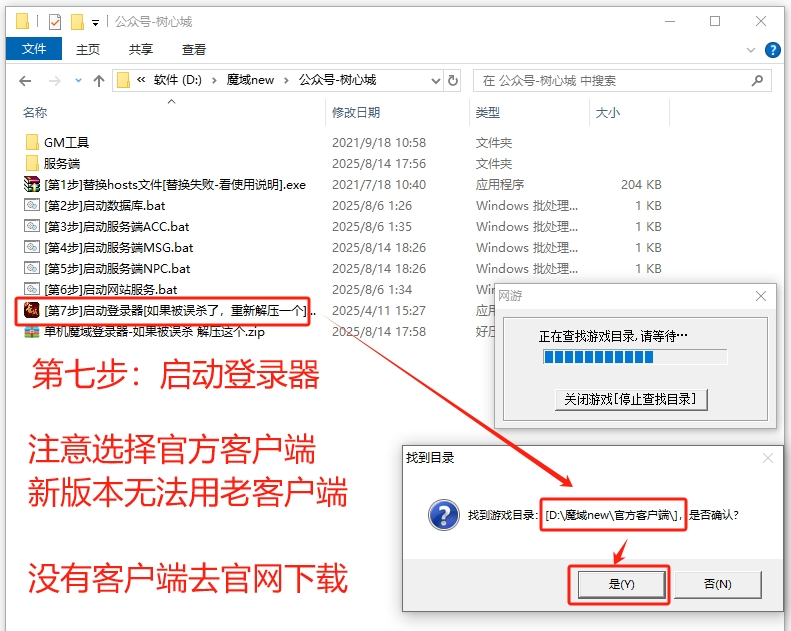
Task: Expand the breadcrumb overflow chevron «
Action: [141, 80]
